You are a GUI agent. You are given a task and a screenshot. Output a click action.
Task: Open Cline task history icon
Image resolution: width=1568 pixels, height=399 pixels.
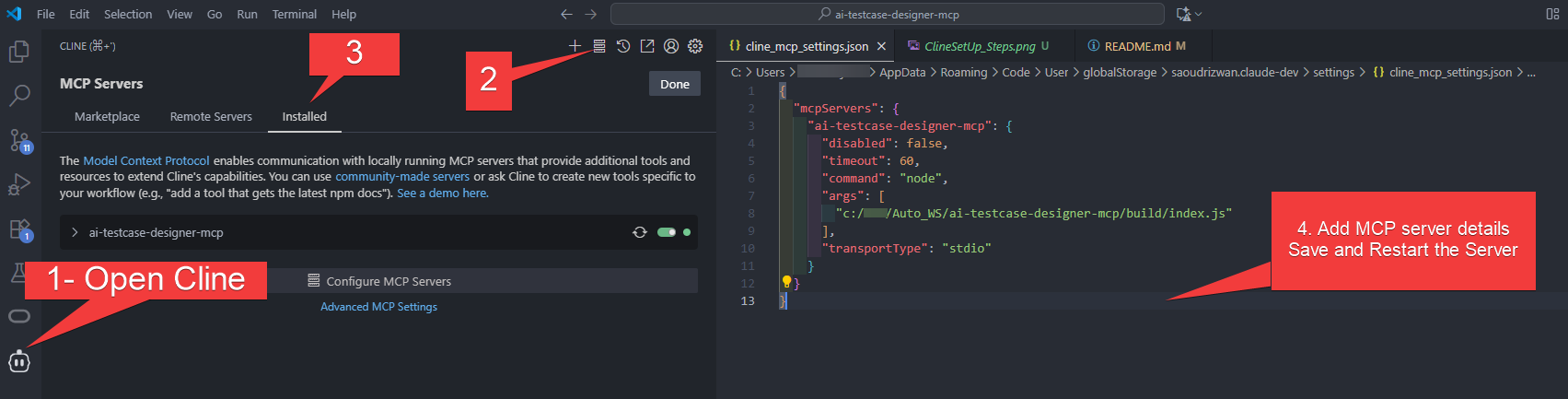click(623, 46)
